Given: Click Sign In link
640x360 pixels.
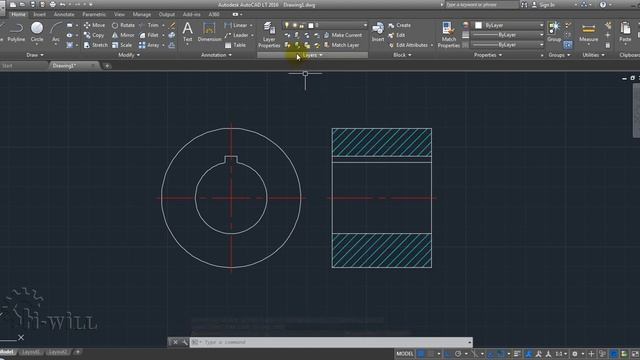Looking at the screenshot, I should (544, 4).
